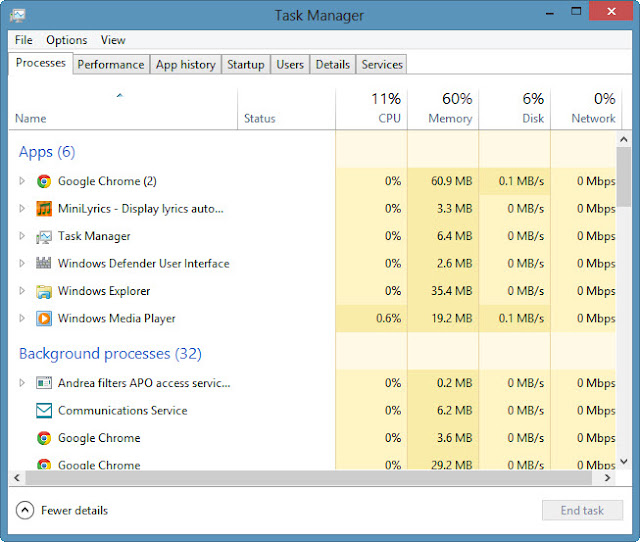Click the Fewer details link
The height and width of the screenshot is (542, 640).
74,511
